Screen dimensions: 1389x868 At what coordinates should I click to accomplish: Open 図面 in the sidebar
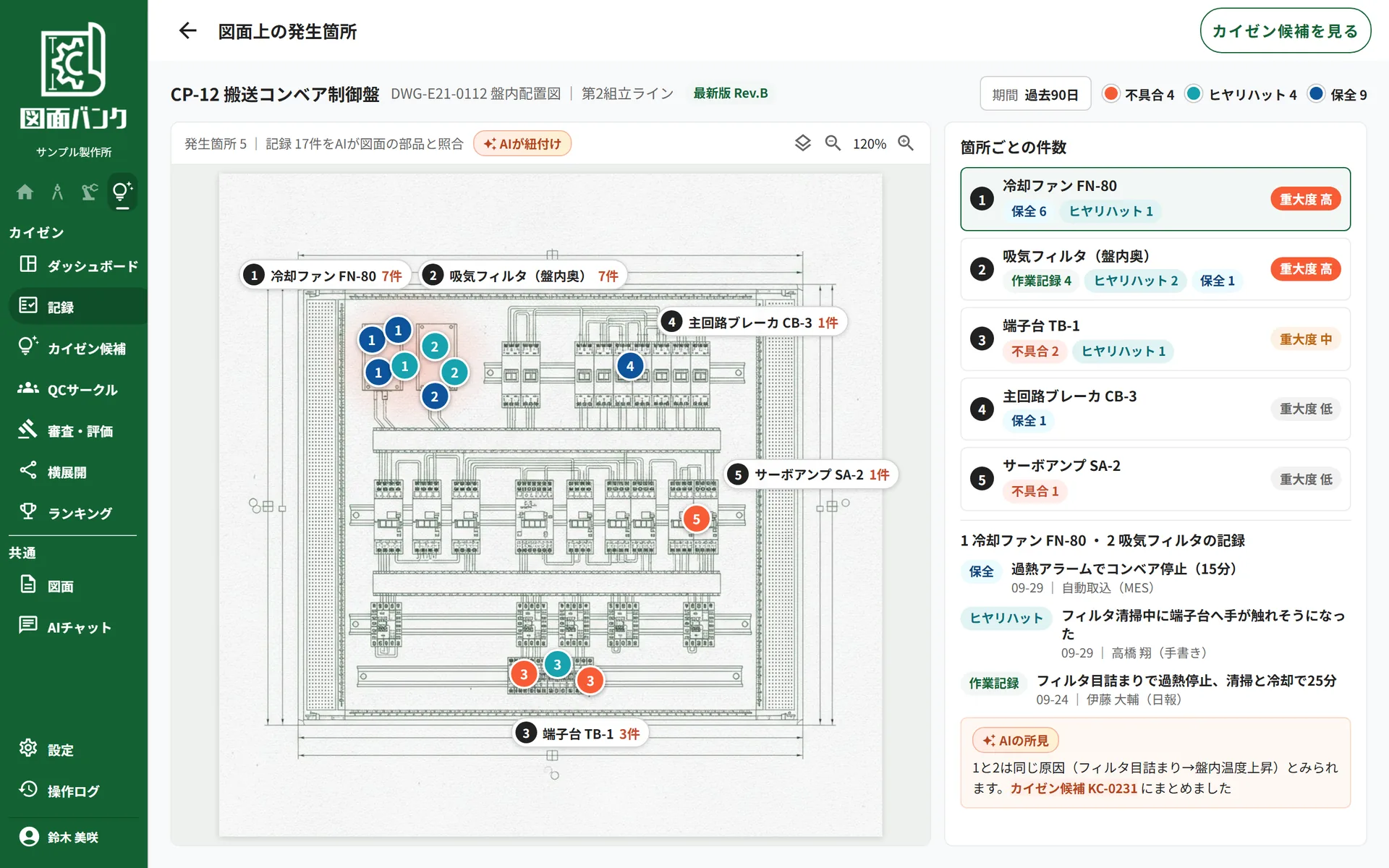[78, 586]
